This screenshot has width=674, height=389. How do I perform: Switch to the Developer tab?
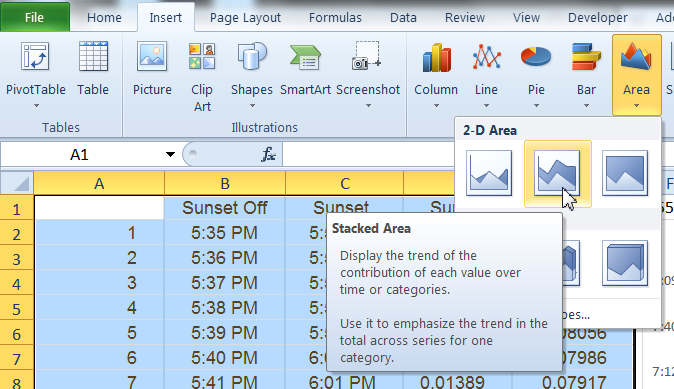click(597, 18)
